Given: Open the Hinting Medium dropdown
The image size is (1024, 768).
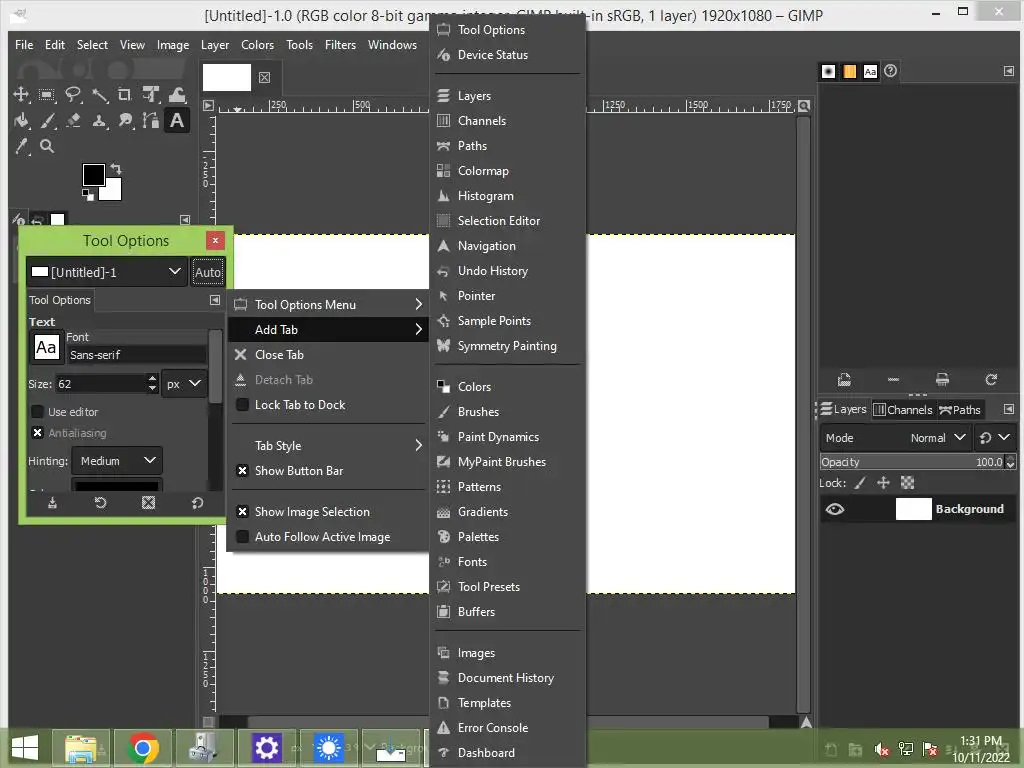Looking at the screenshot, I should pos(117,461).
